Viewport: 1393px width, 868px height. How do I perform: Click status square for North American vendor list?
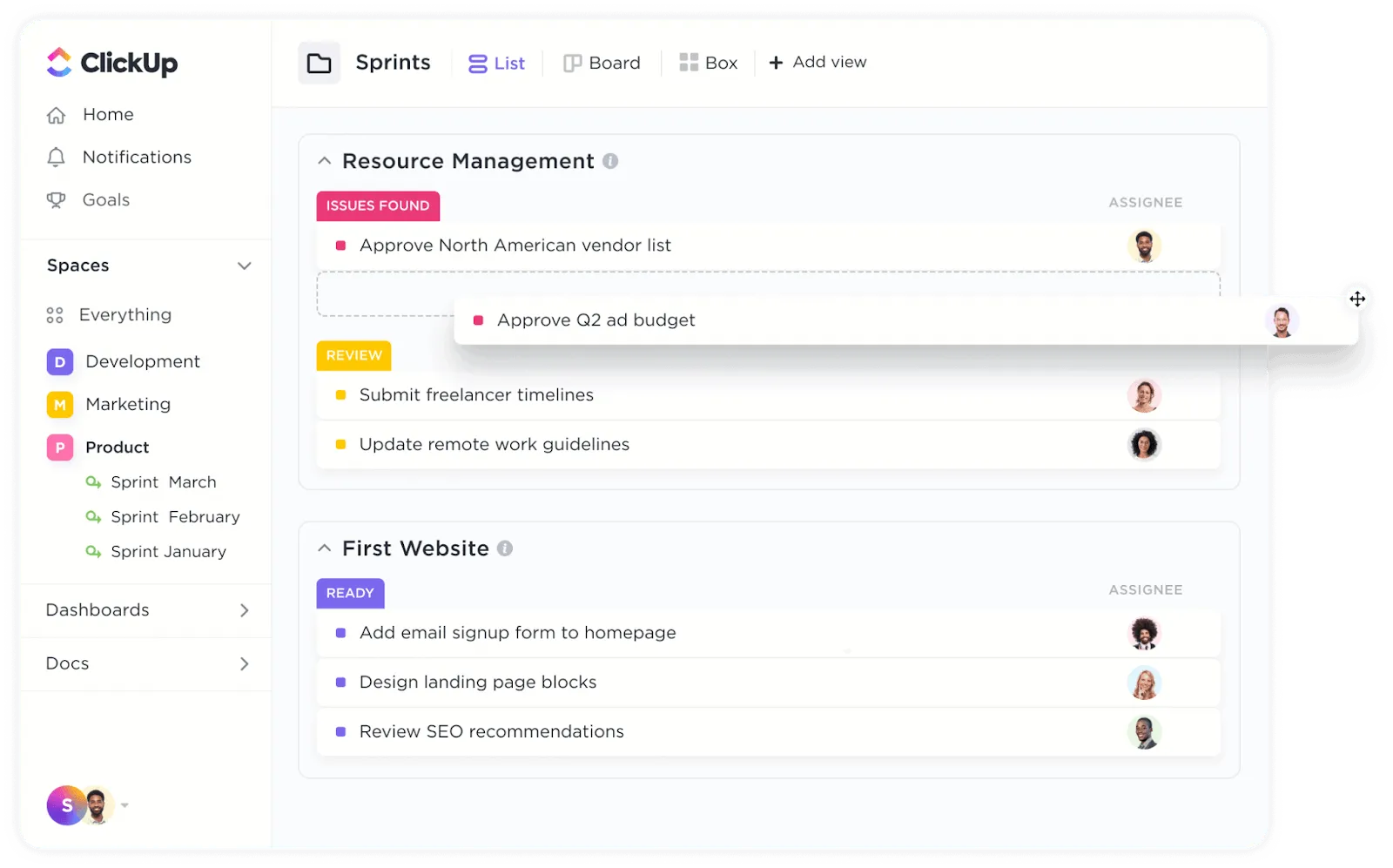(x=341, y=246)
